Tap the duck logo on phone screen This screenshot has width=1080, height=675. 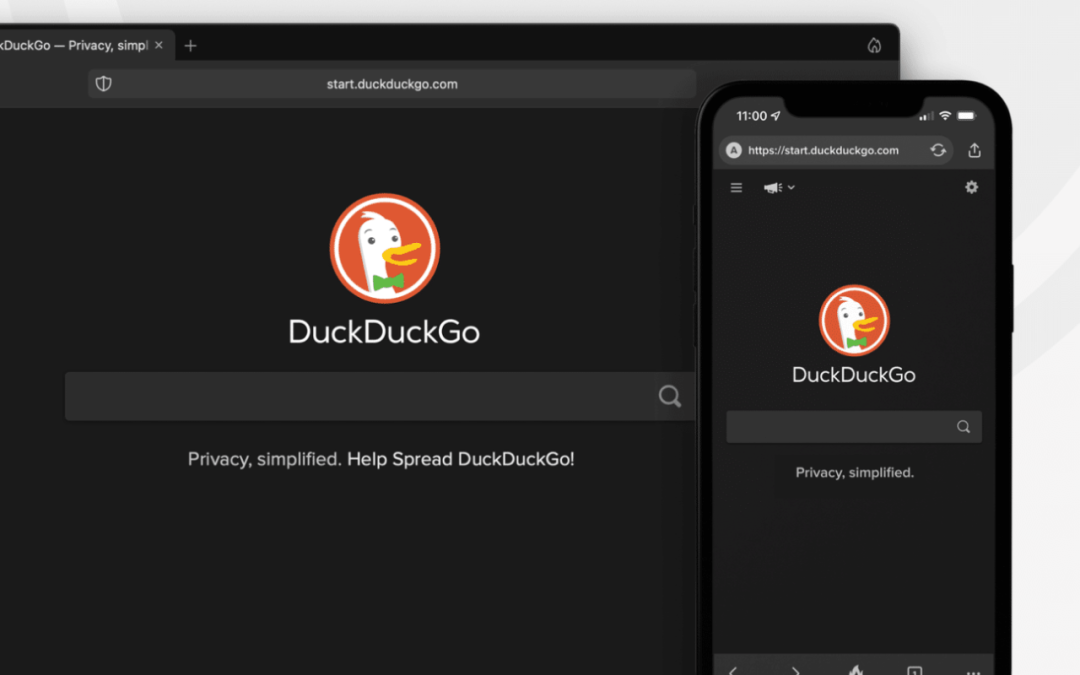pyautogui.click(x=854, y=320)
